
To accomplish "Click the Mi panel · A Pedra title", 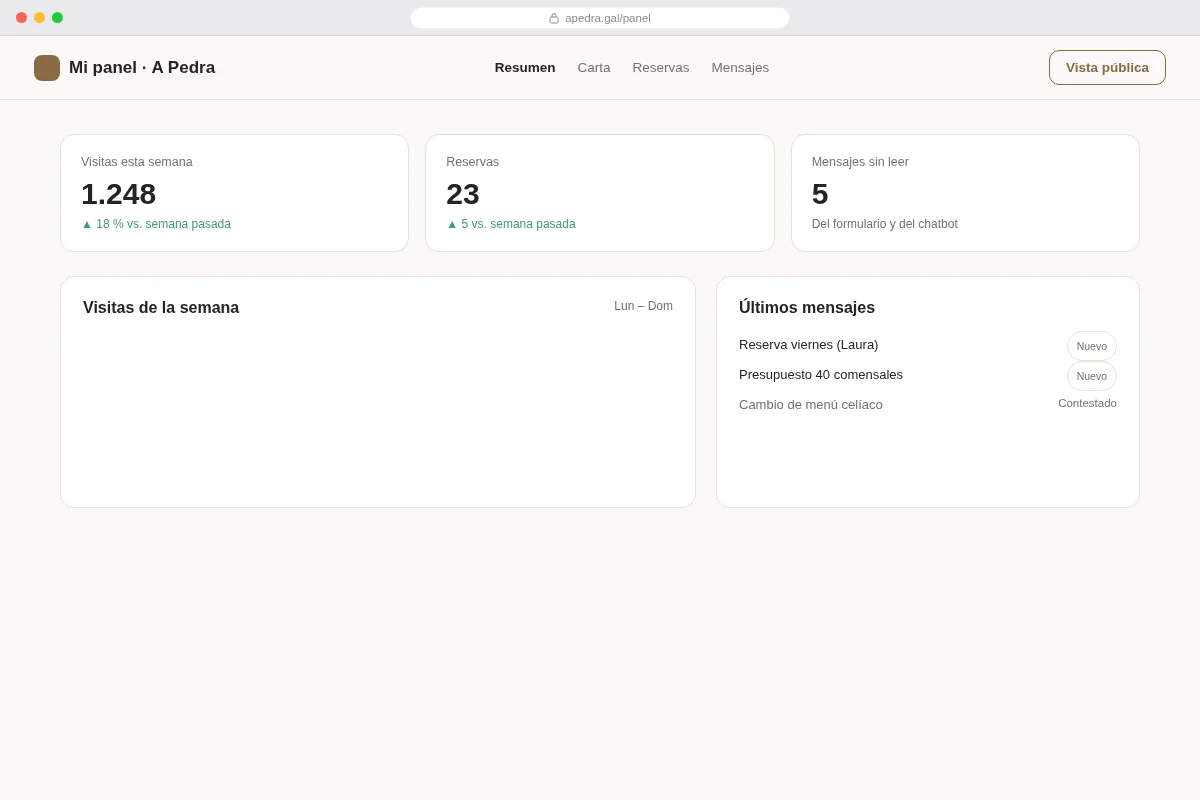I will [x=142, y=68].
